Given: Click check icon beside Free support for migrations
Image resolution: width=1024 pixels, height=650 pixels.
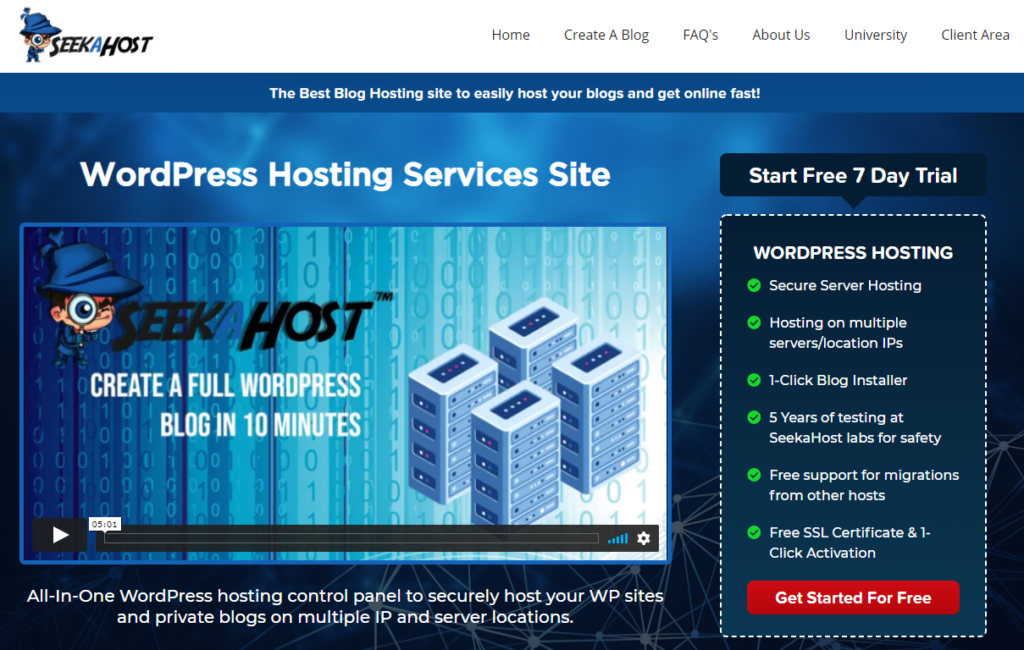Looking at the screenshot, I should (x=754, y=475).
